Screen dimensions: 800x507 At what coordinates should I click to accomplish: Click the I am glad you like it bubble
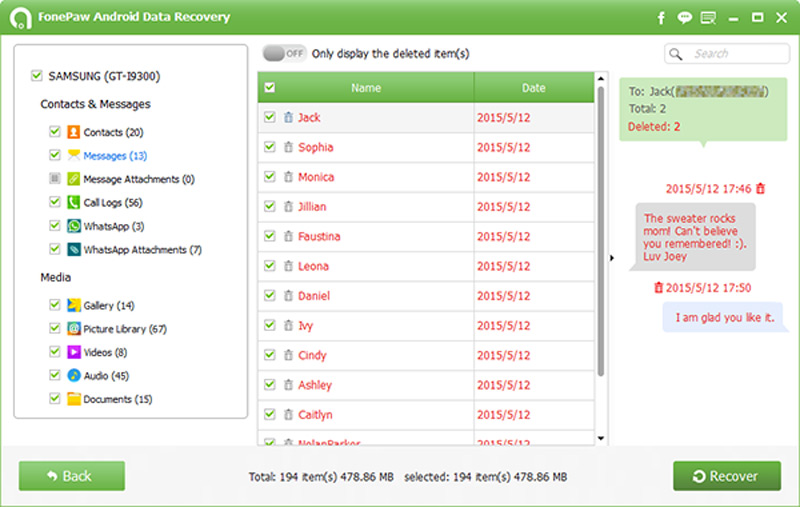click(724, 317)
